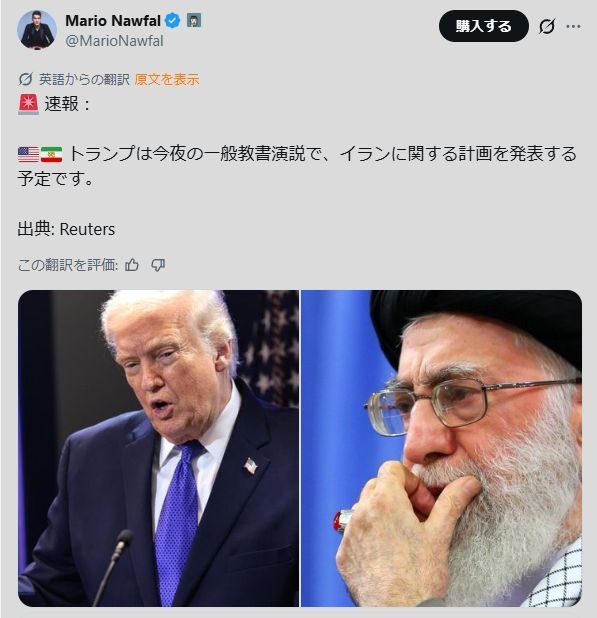Click the 購入する button
The height and width of the screenshot is (618, 597).
click(484, 26)
